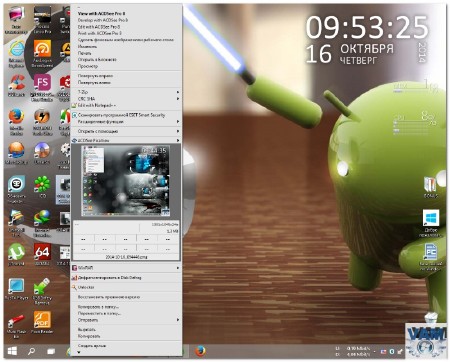Expand the Открыть с помощью submenu
Screen dimensions: 450x362
tap(126, 131)
